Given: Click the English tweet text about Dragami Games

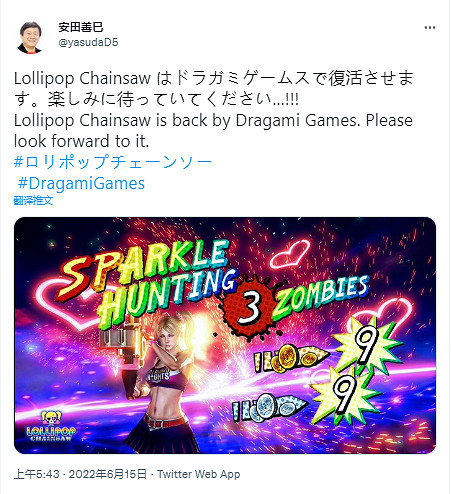Looking at the screenshot, I should click(213, 131).
